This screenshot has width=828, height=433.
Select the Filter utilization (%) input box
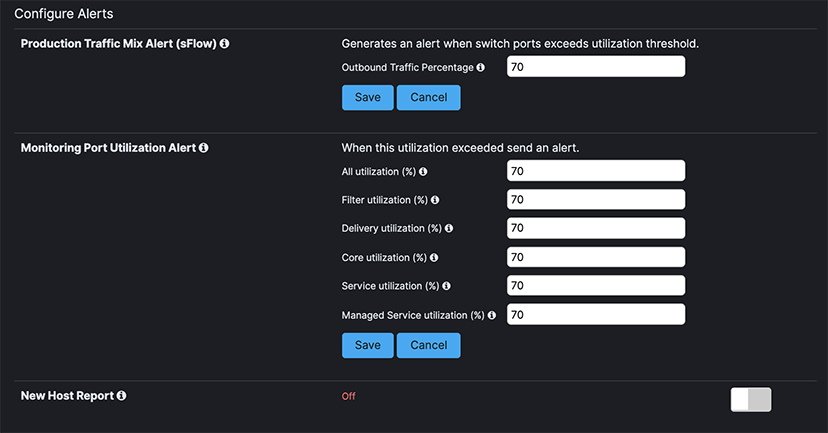tap(596, 200)
